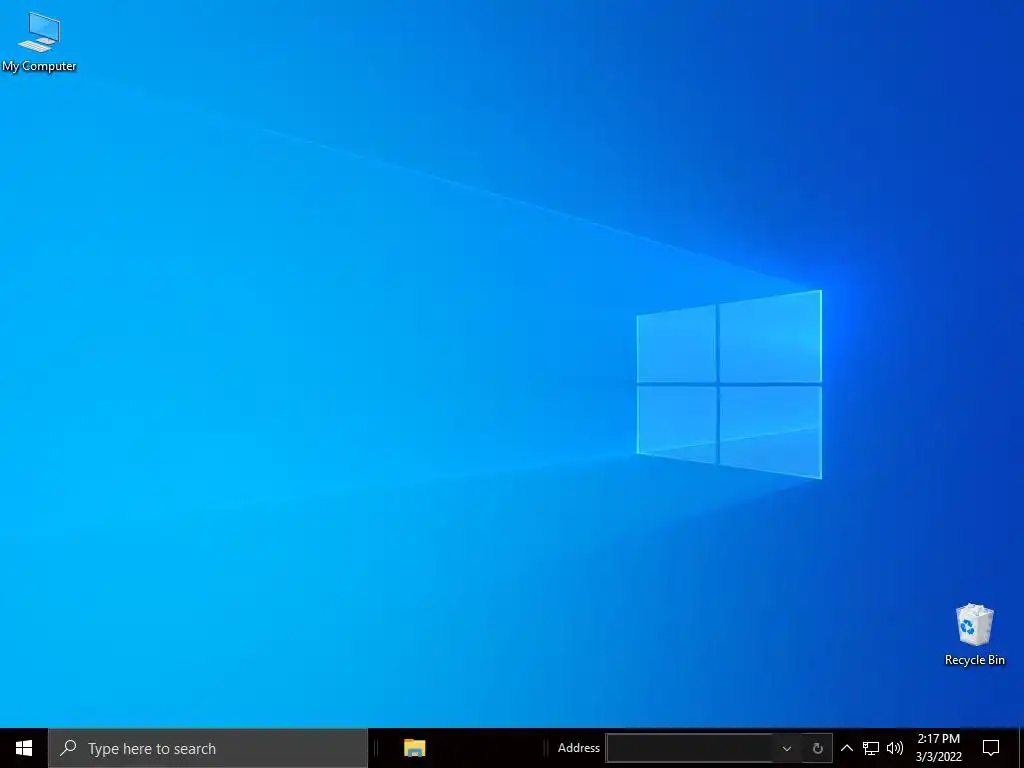
Task: Select the Recycle Bin desktop icon
Action: [x=974, y=635]
